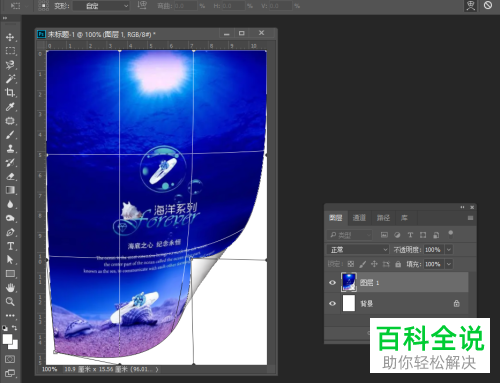
Task: Click the fill value field
Action: pos(433,264)
